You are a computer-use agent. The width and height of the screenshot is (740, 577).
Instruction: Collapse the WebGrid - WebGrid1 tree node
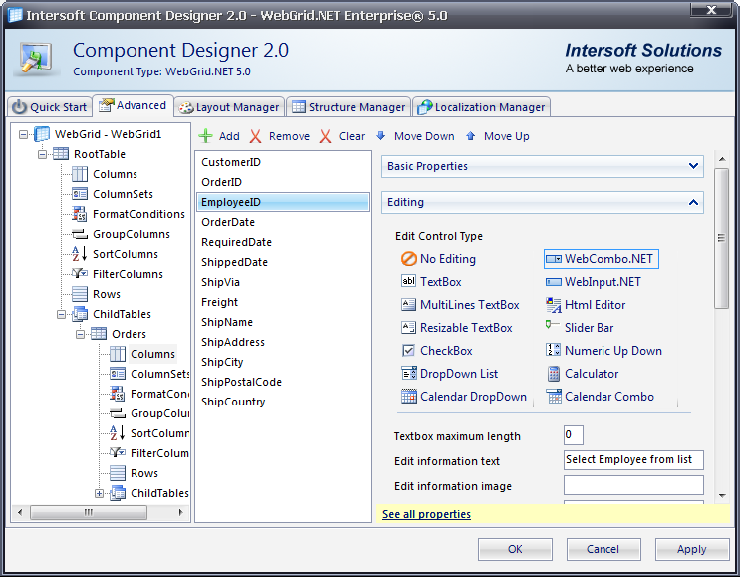coord(23,134)
